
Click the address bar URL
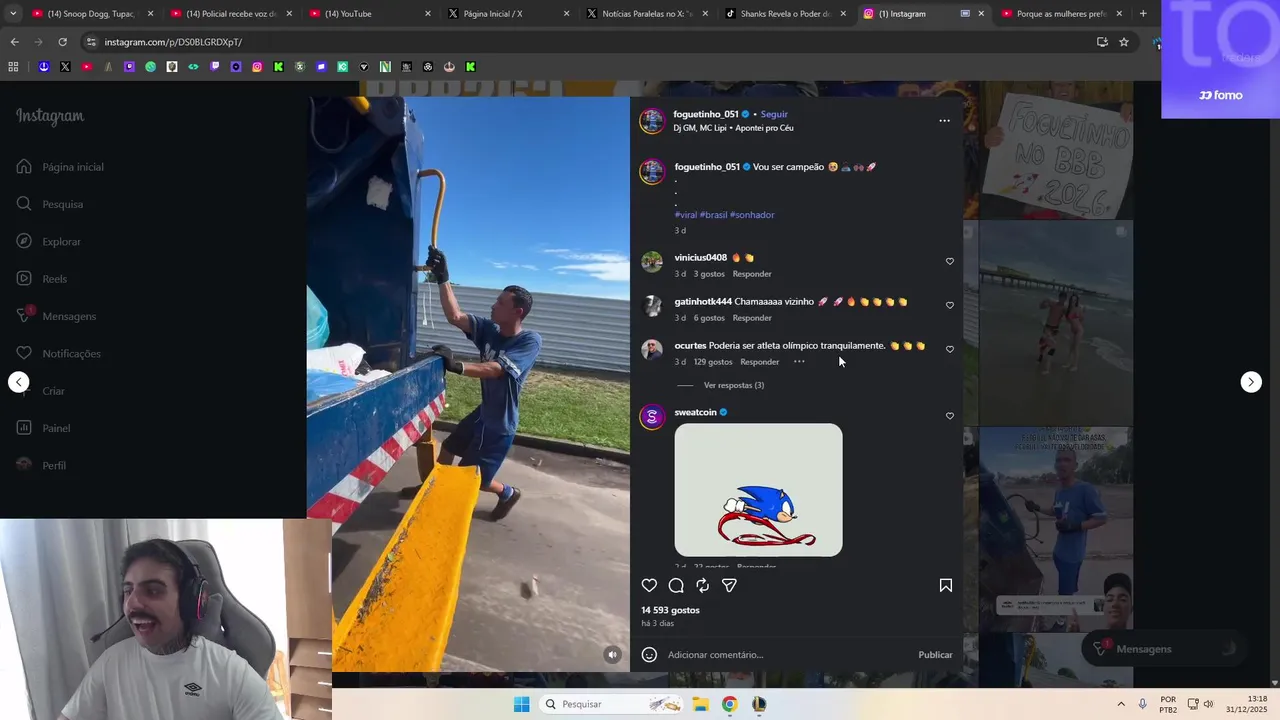coord(173,42)
